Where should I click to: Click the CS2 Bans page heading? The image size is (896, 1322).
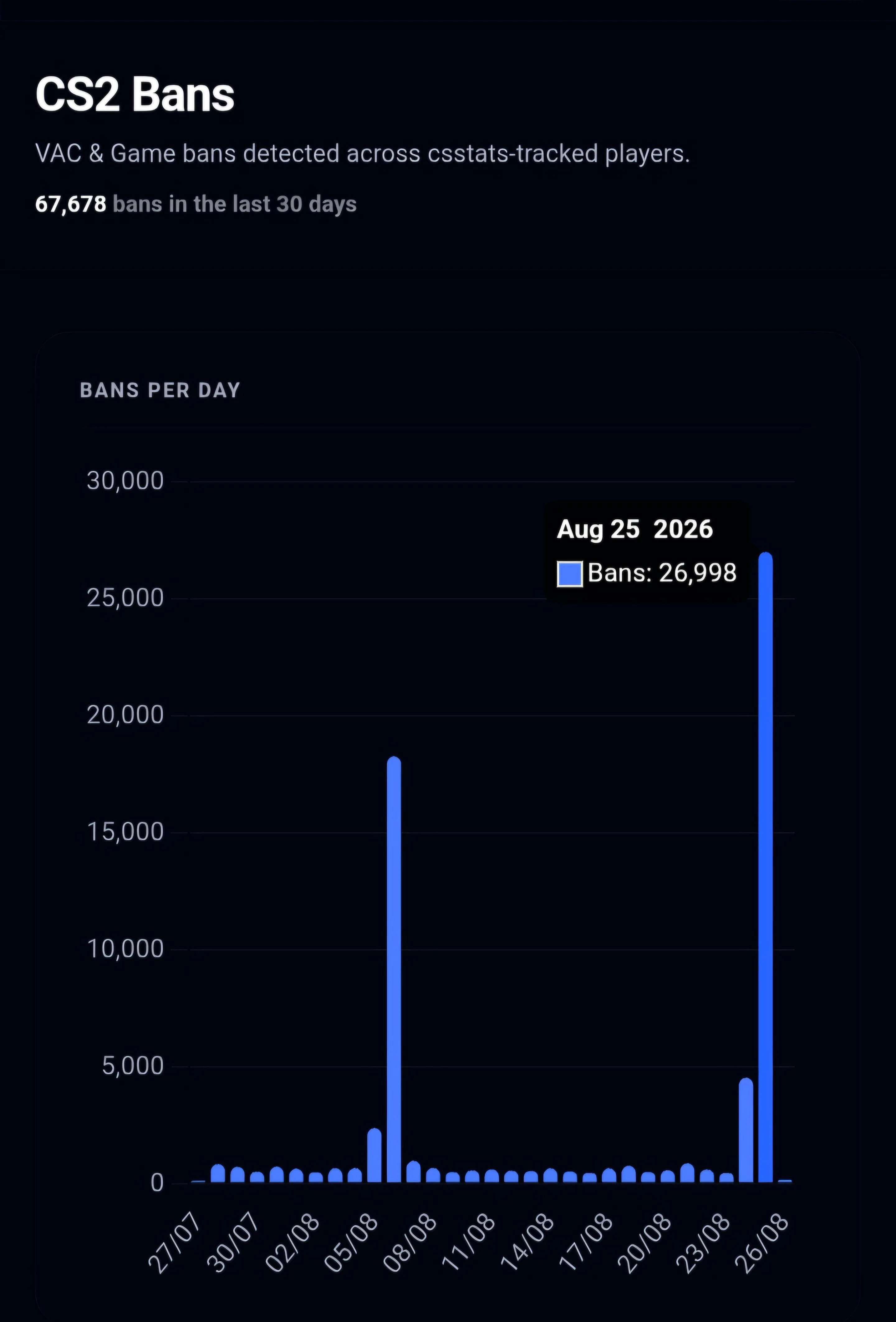(135, 94)
